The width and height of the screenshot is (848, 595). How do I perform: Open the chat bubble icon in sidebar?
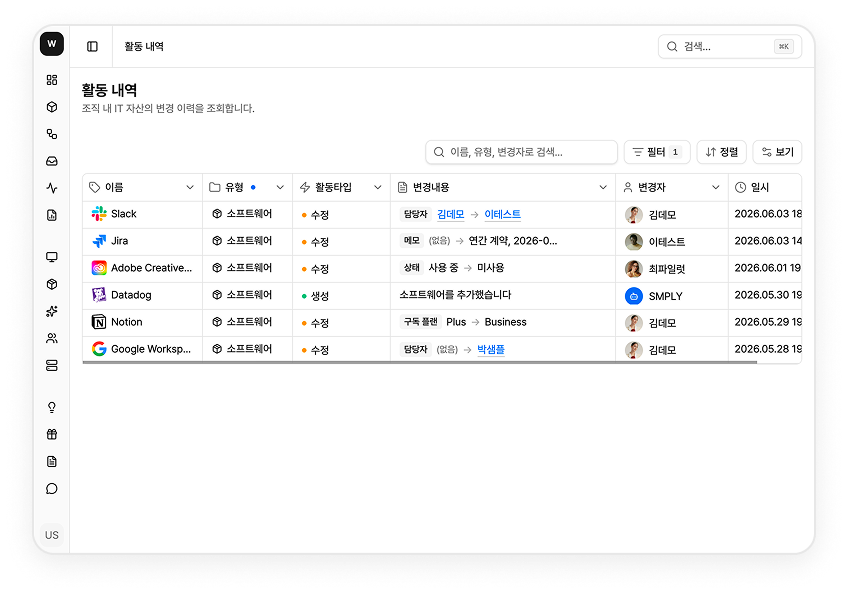point(52,489)
